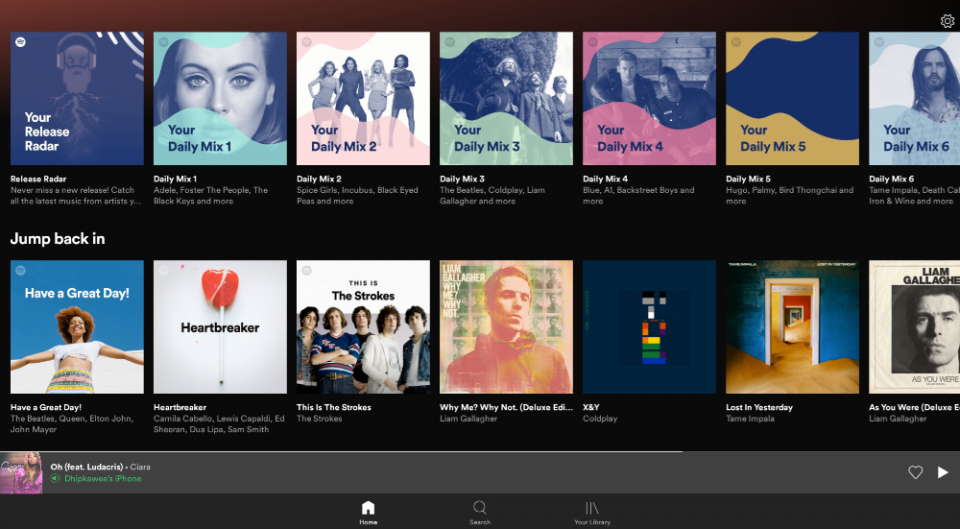Open the Search tab
The width and height of the screenshot is (960, 529).
click(480, 512)
